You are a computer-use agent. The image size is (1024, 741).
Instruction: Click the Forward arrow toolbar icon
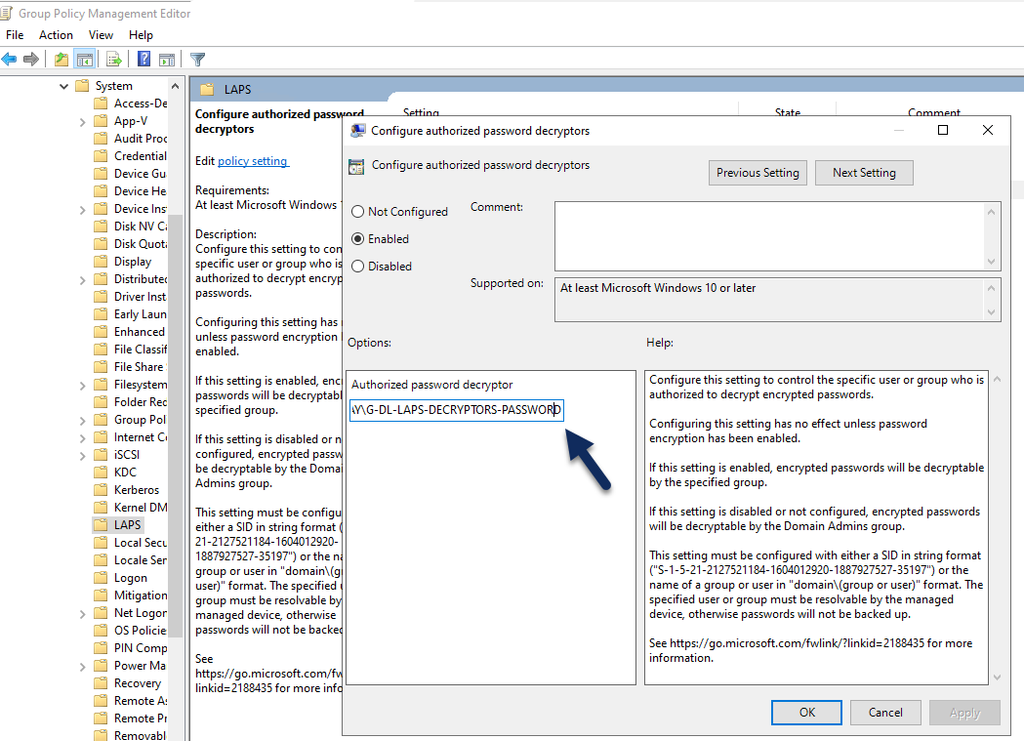31,59
